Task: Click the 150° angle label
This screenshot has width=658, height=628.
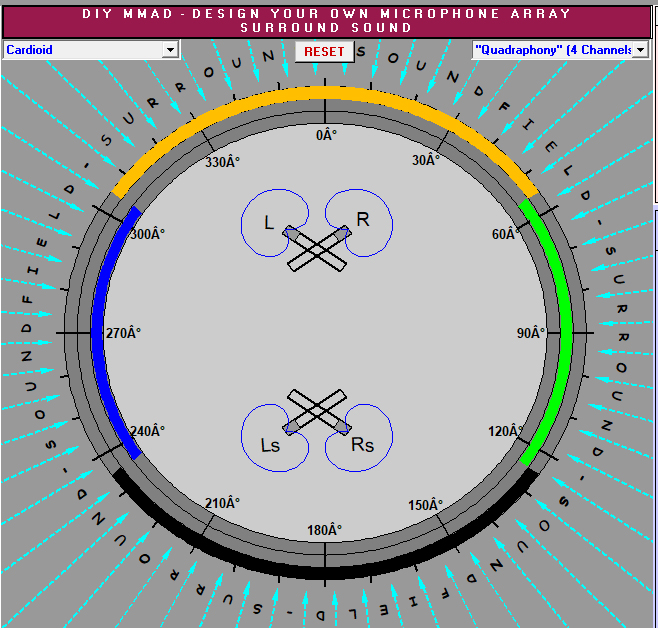Action: point(425,505)
